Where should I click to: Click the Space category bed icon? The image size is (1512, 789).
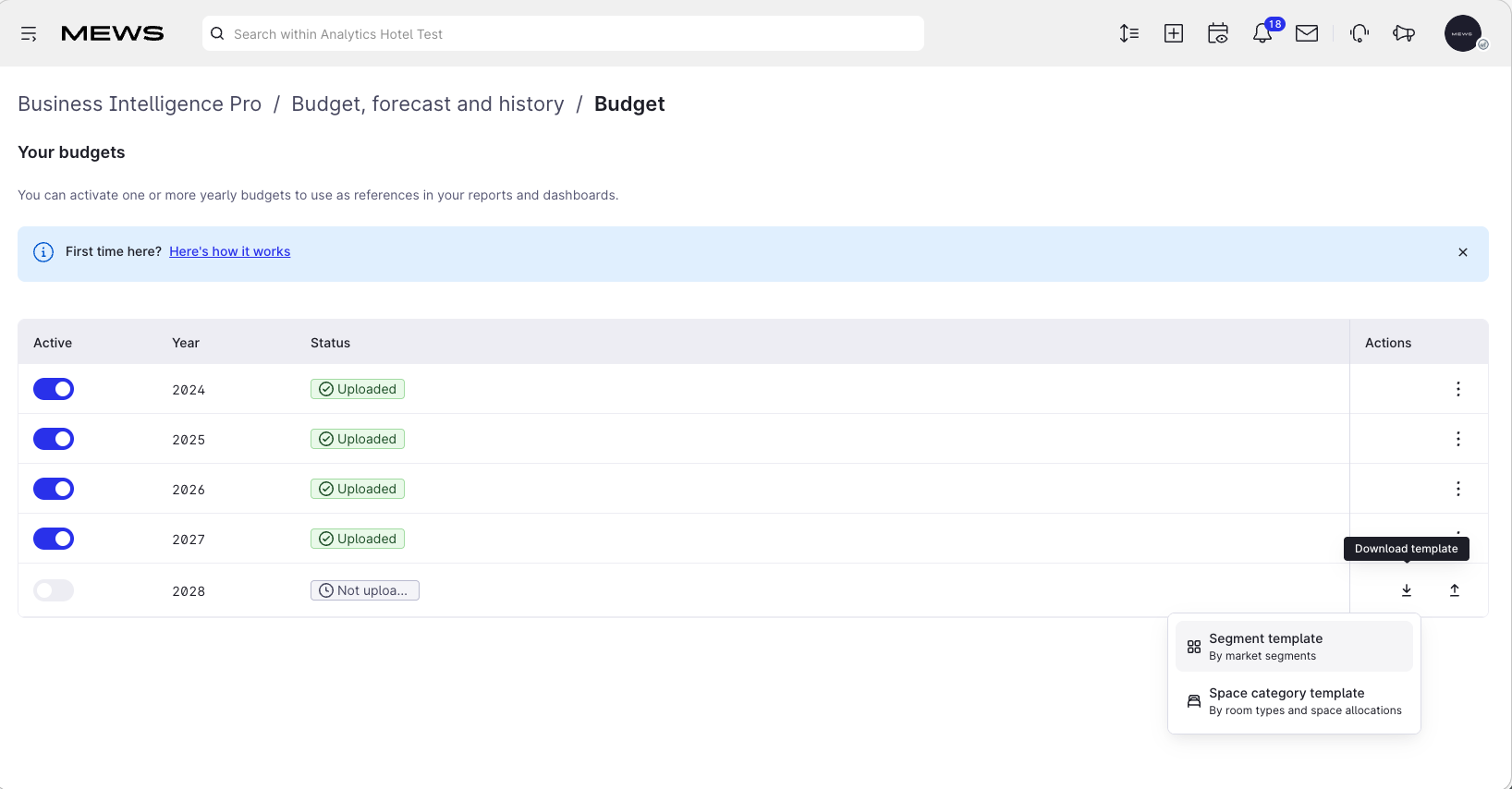(1194, 701)
